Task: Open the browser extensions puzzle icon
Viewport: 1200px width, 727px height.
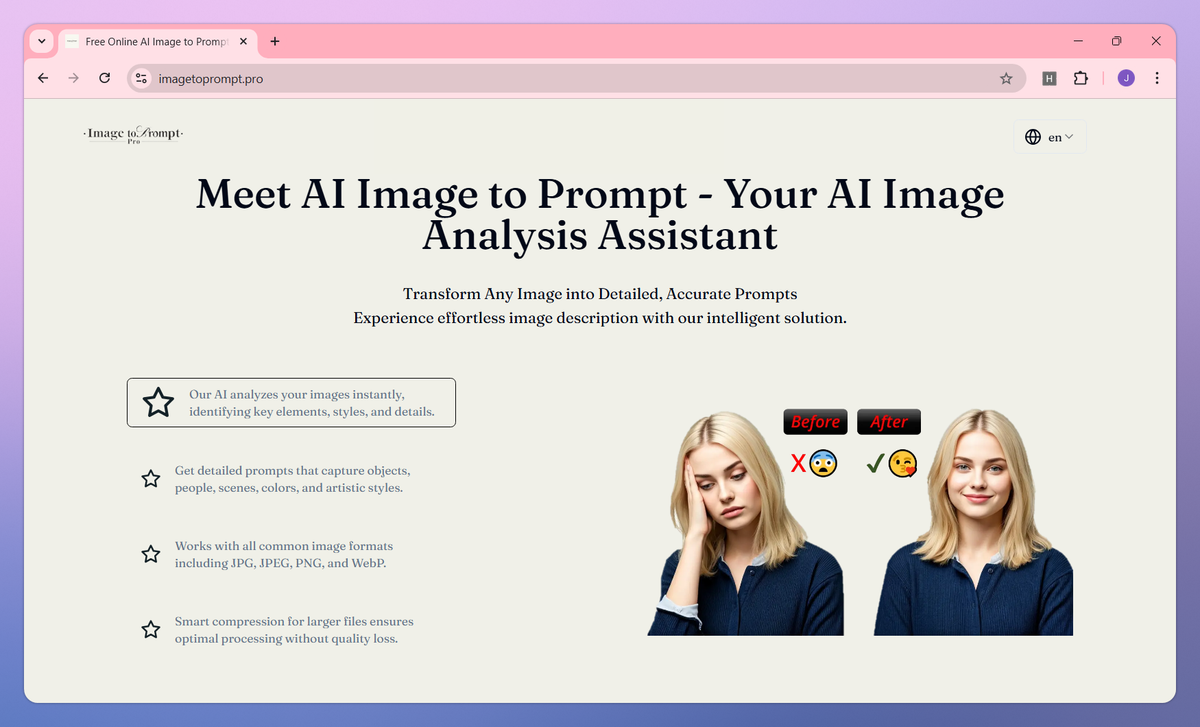Action: click(1081, 77)
